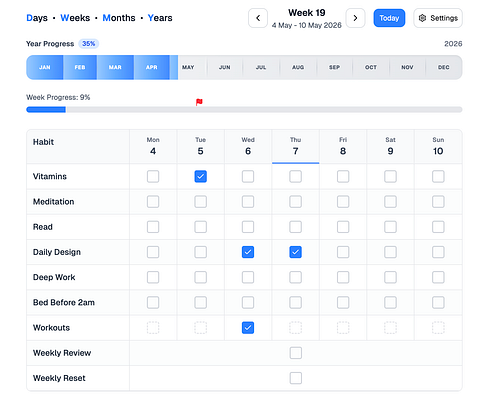The image size is (480, 411).
Task: Switch to Months view
Action: (119, 18)
